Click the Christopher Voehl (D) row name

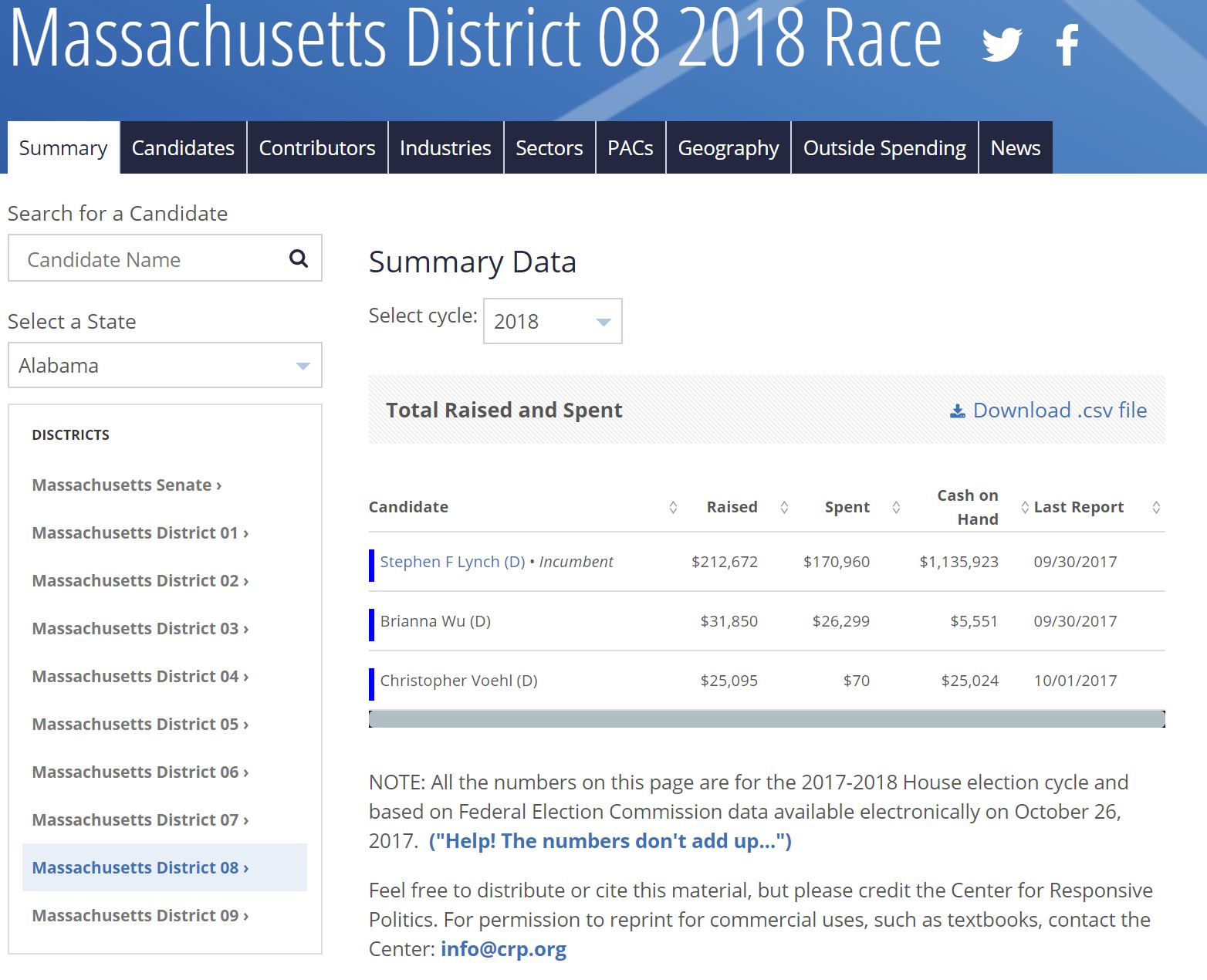[x=458, y=681]
